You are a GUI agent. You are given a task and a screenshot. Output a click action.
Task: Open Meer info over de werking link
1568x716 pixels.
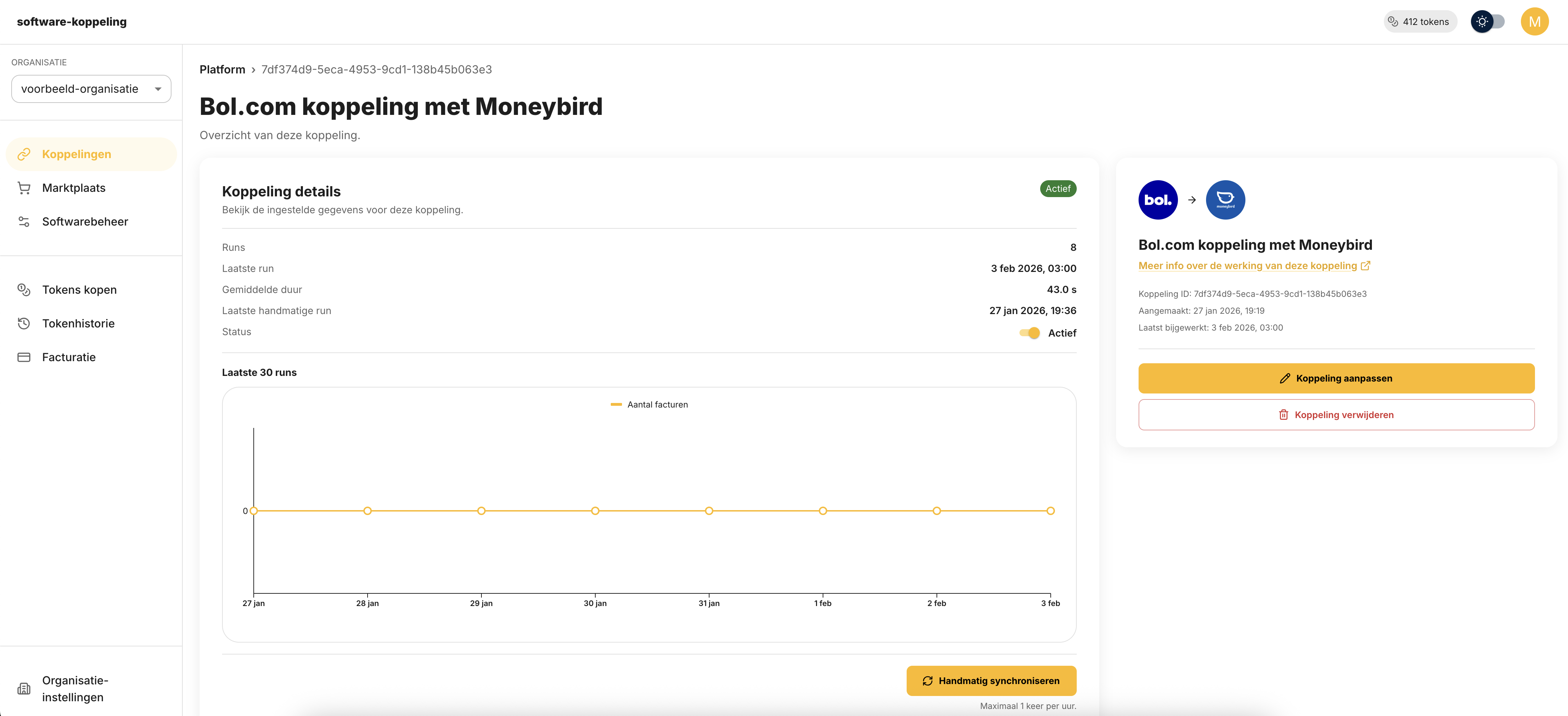[x=1253, y=266]
